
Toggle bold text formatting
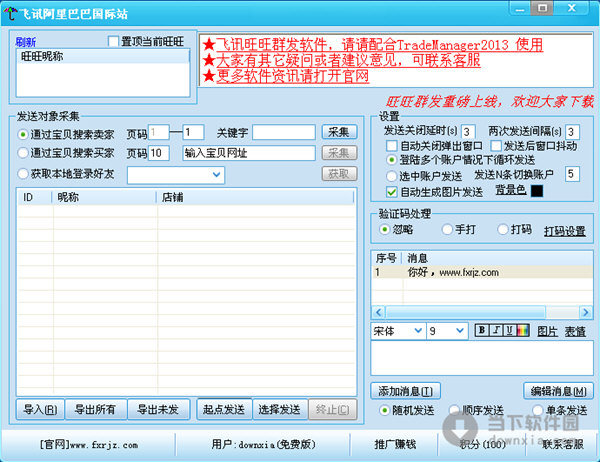482,330
